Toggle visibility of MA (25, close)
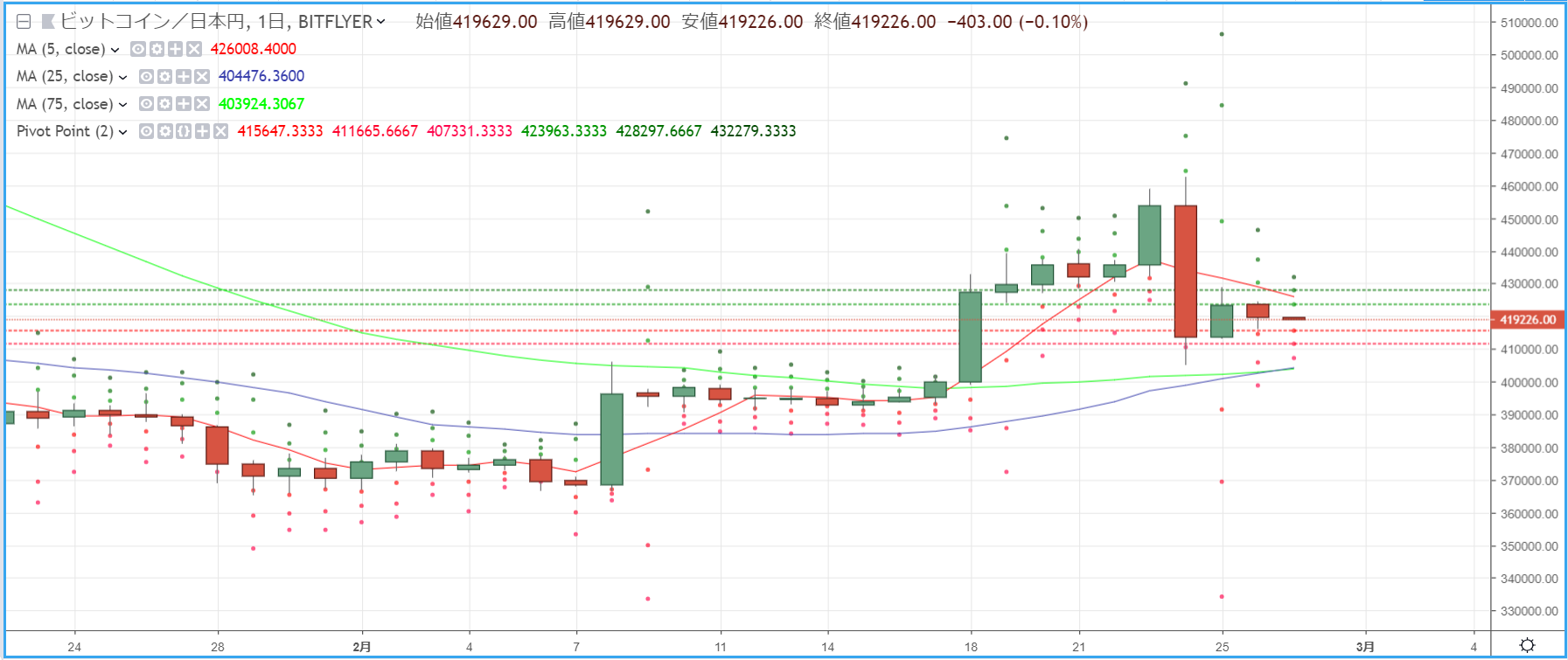Viewport: 1568px width, 660px height. (x=146, y=77)
